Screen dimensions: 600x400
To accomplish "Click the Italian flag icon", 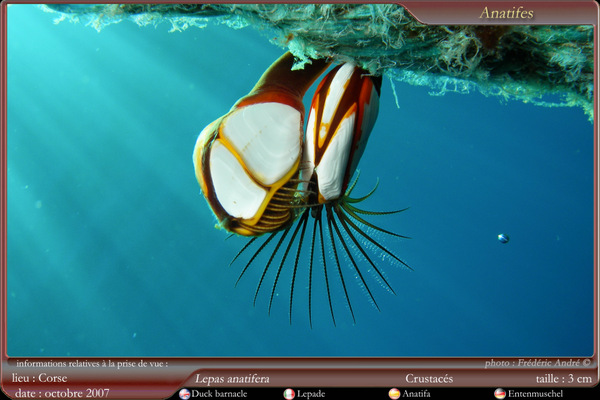I will 289,394.
